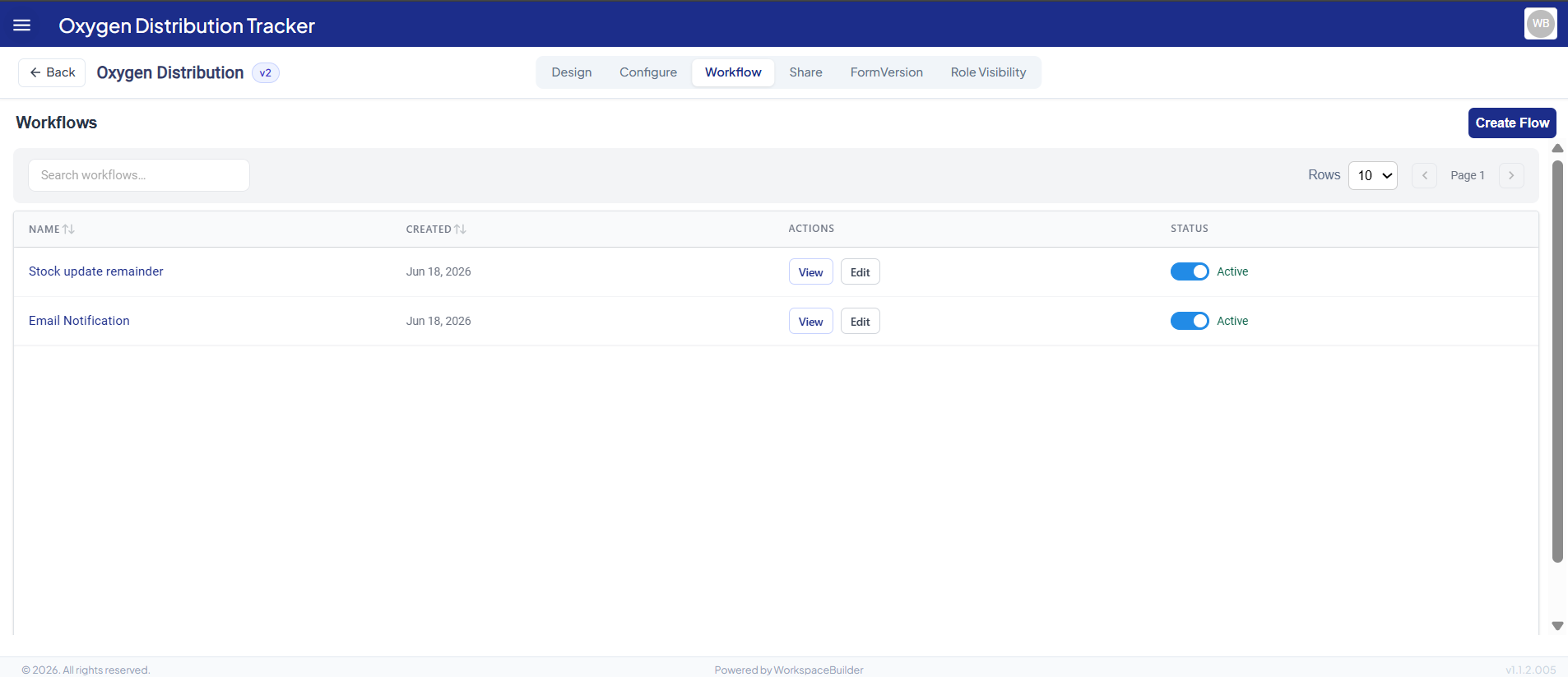Click the Page 1 indicator

tap(1467, 175)
